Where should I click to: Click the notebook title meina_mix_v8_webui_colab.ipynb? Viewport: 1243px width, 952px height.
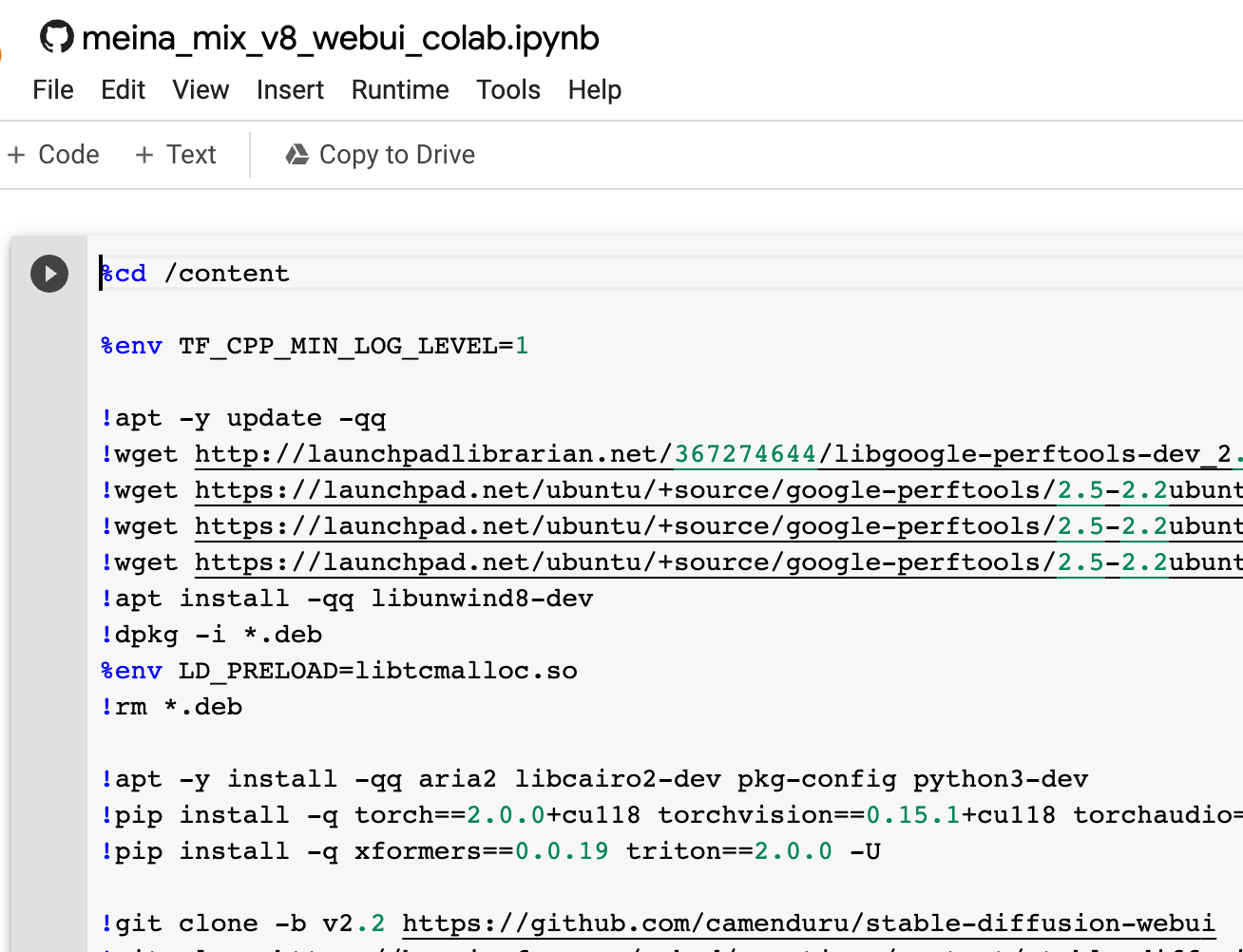tap(339, 36)
